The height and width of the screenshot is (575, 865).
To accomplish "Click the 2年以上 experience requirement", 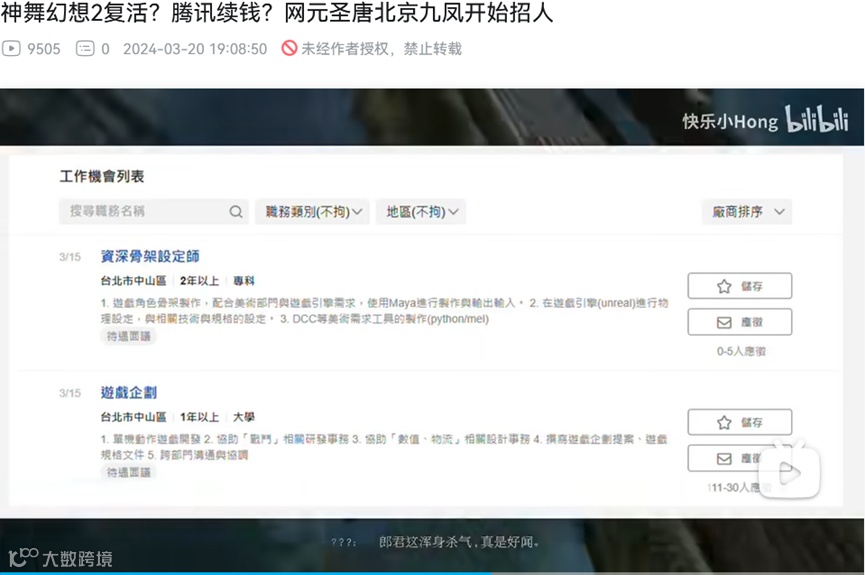I will [x=200, y=281].
